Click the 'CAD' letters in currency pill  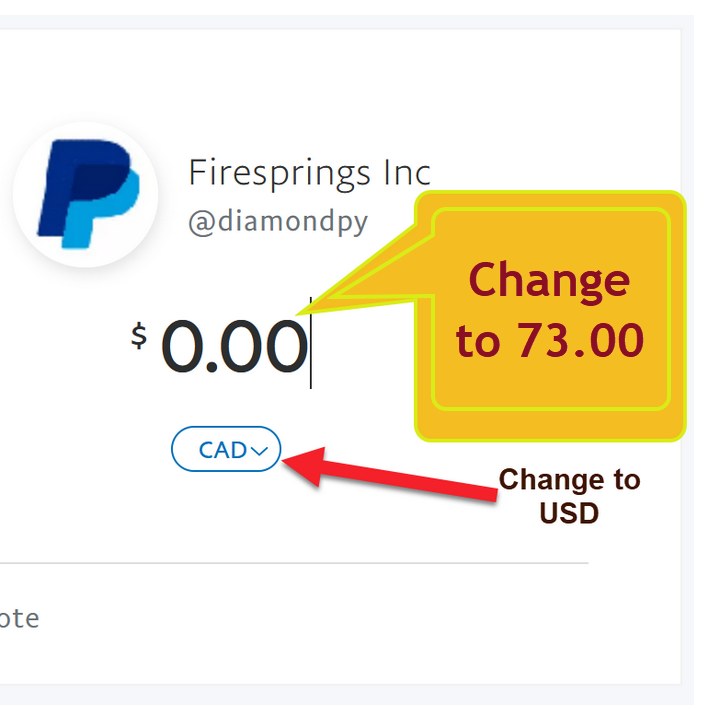pyautogui.click(x=223, y=450)
